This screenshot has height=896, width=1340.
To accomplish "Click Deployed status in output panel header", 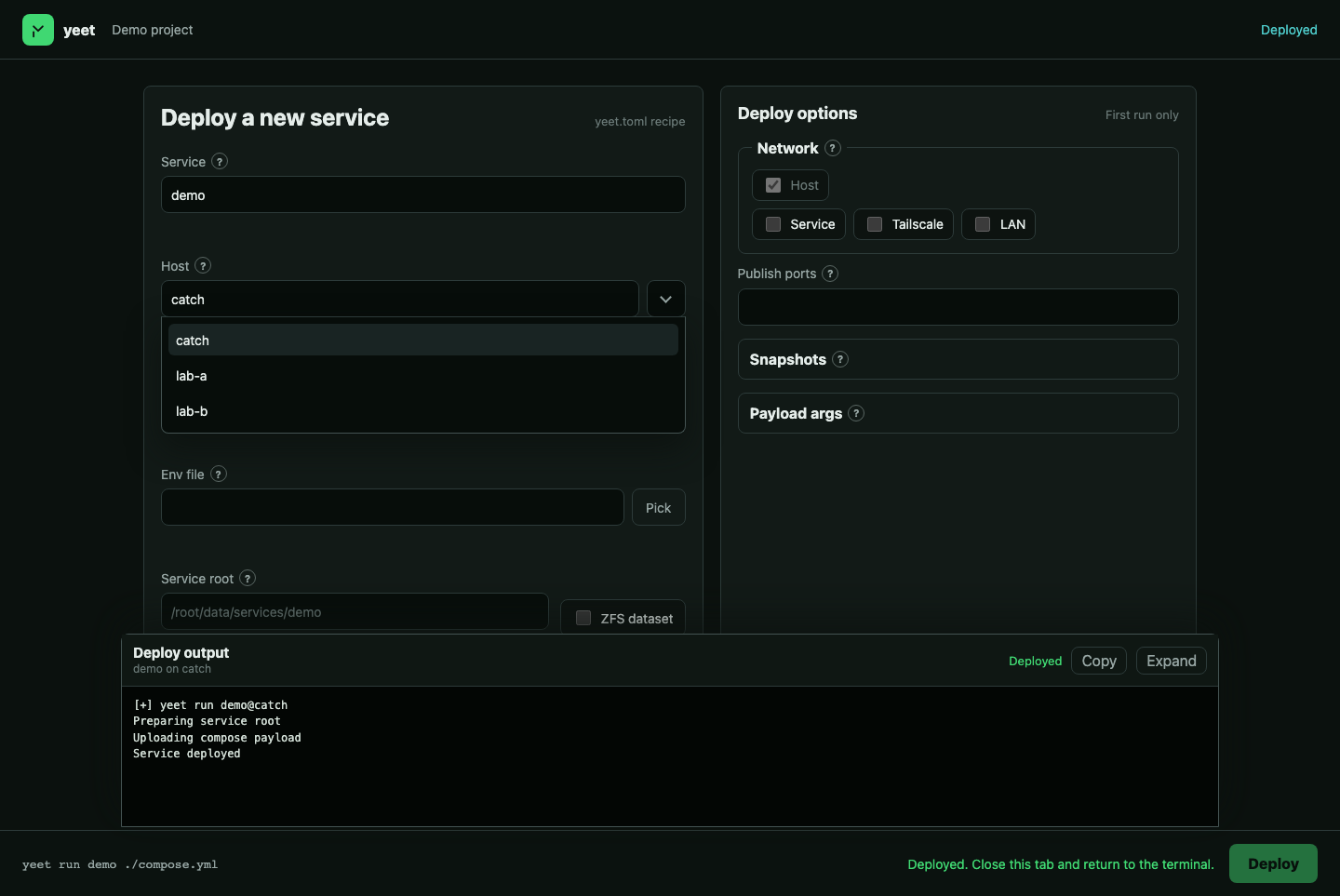I will coord(1035,661).
